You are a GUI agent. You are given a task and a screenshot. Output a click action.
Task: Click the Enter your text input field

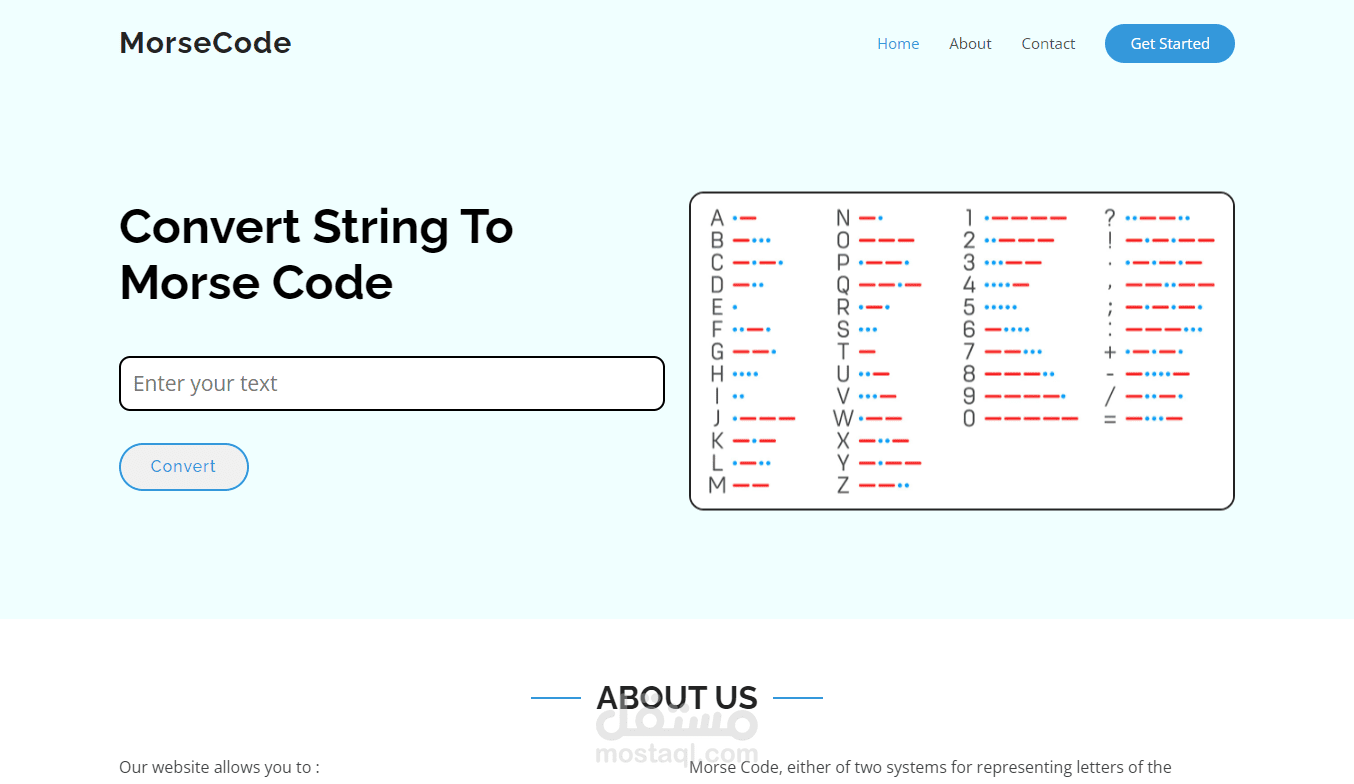(x=391, y=383)
